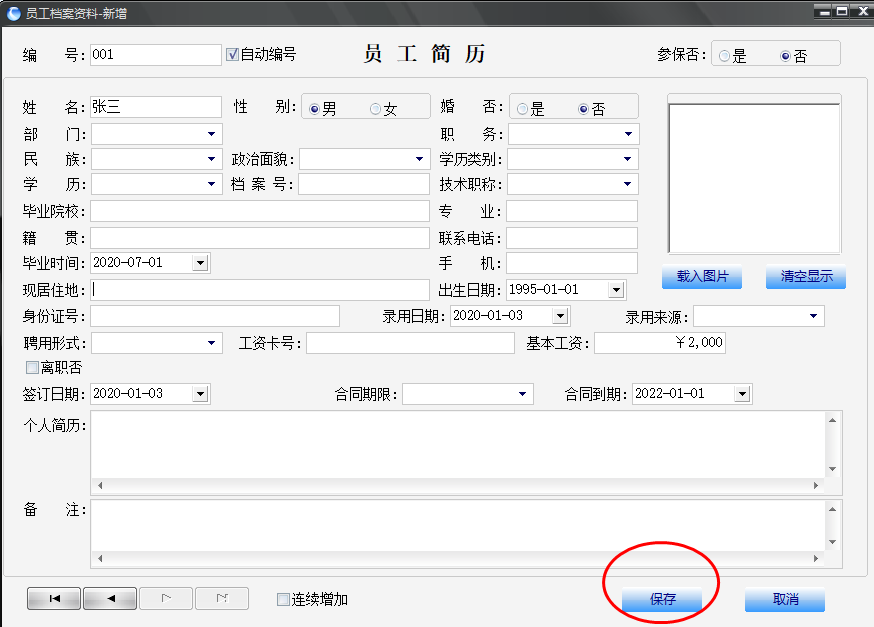This screenshot has width=874, height=627.
Task: Expand the 政治面貌 dropdown
Action: point(419,159)
